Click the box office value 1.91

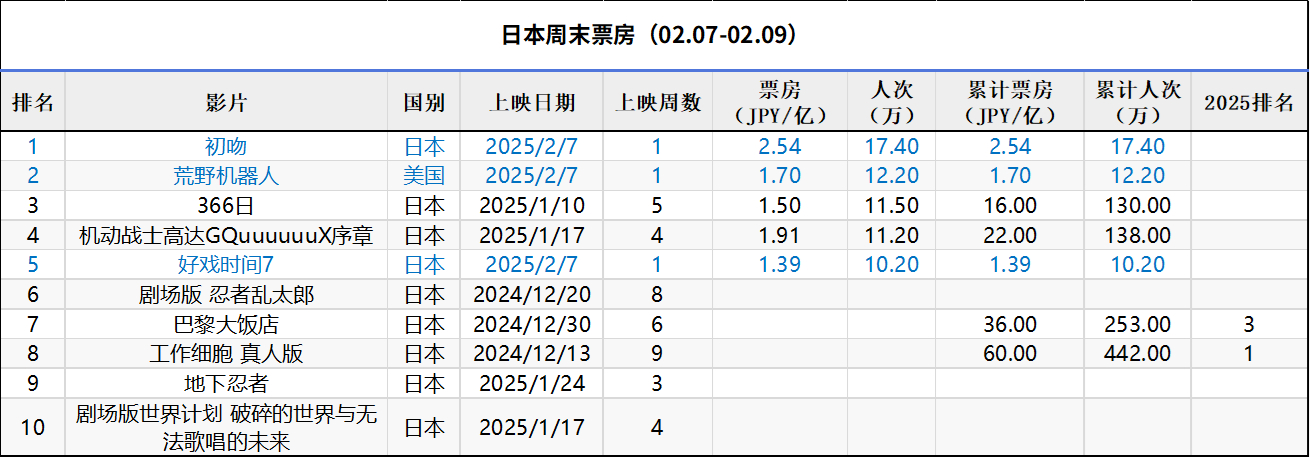click(x=779, y=236)
